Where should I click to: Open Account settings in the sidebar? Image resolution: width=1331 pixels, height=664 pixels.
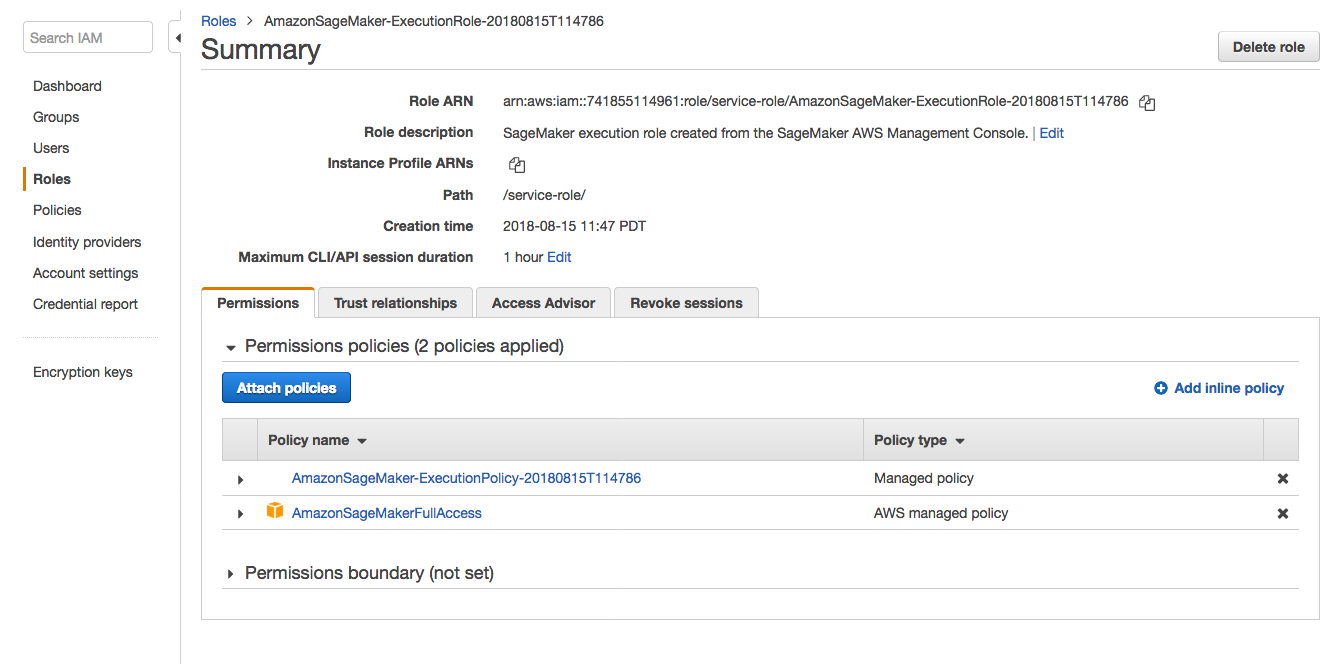[85, 273]
